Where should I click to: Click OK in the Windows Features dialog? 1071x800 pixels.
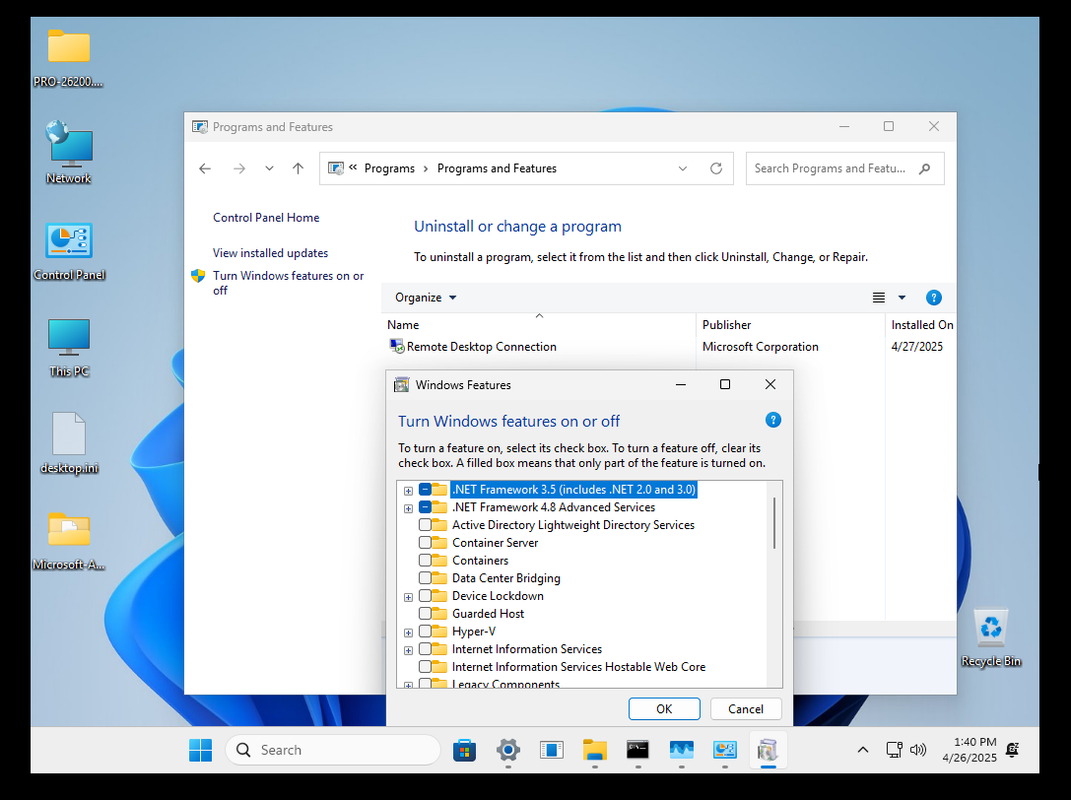click(664, 709)
